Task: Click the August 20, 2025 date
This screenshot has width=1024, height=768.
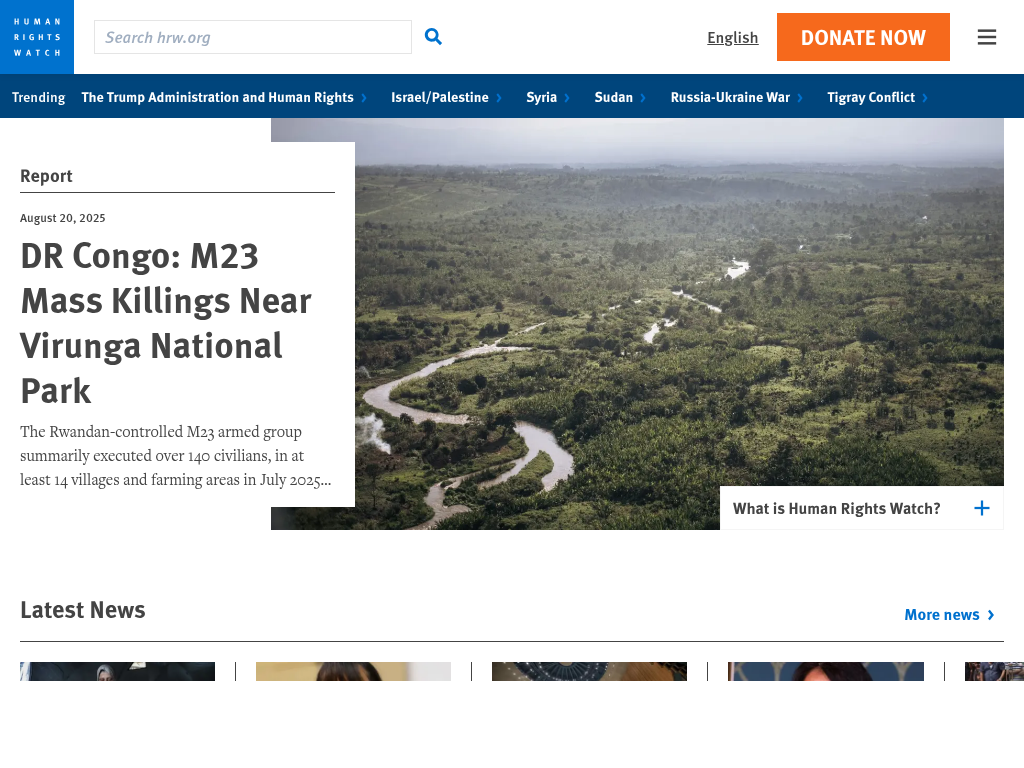Action: [63, 218]
